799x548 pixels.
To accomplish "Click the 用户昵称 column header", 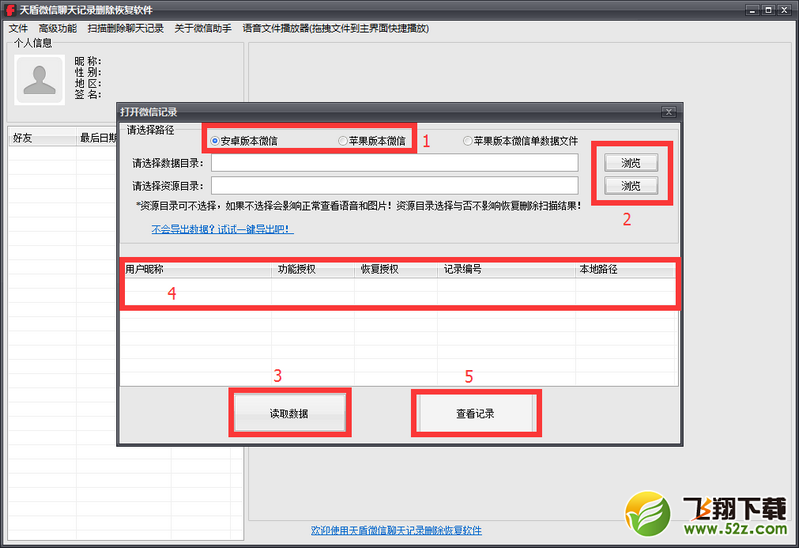I will click(198, 270).
